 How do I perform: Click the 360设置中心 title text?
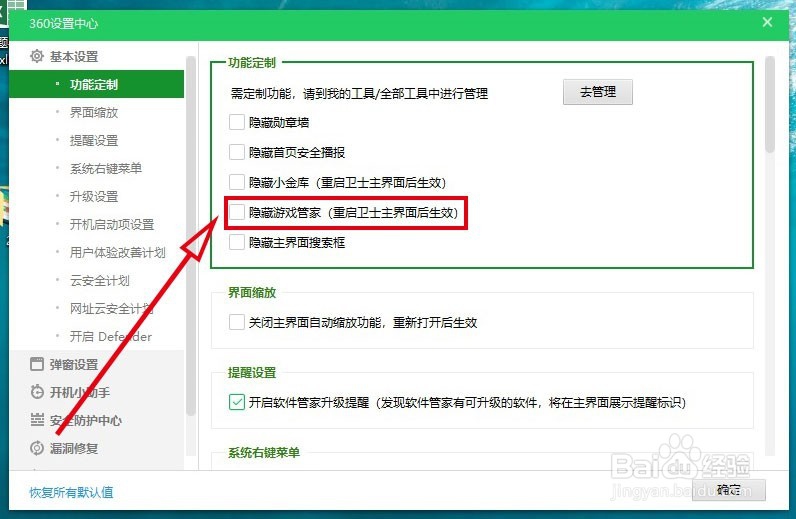pyautogui.click(x=63, y=23)
